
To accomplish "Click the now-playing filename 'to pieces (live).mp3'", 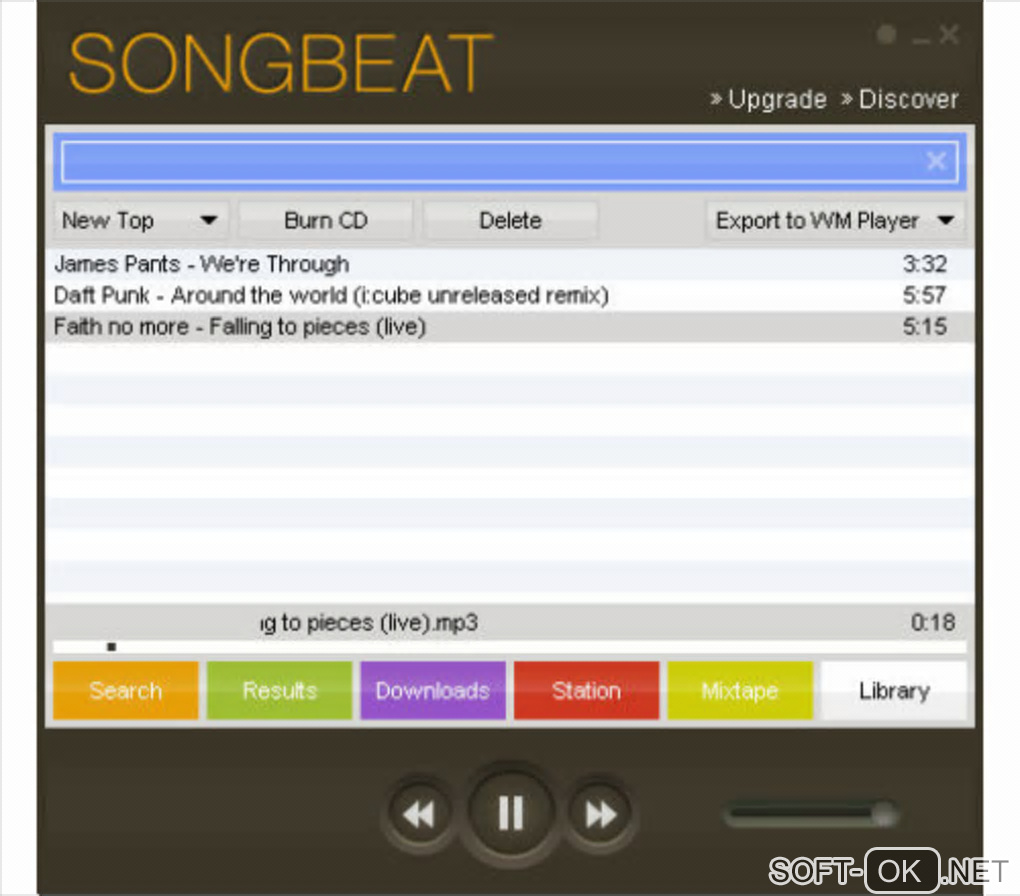I will click(x=379, y=623).
